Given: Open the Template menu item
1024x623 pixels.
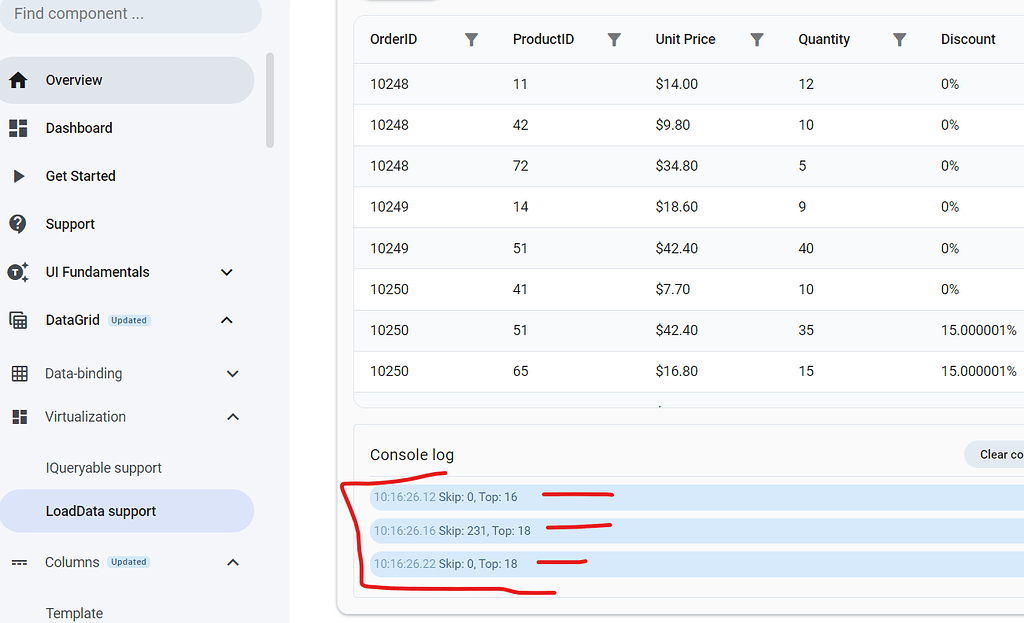Looking at the screenshot, I should pos(74,613).
